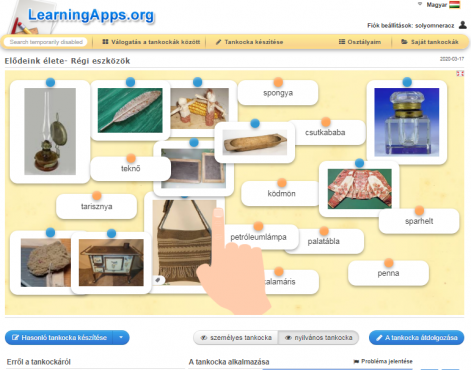471x370 pixels.
Task: Open the Tankocka készítése menu item
Action: 249,42
